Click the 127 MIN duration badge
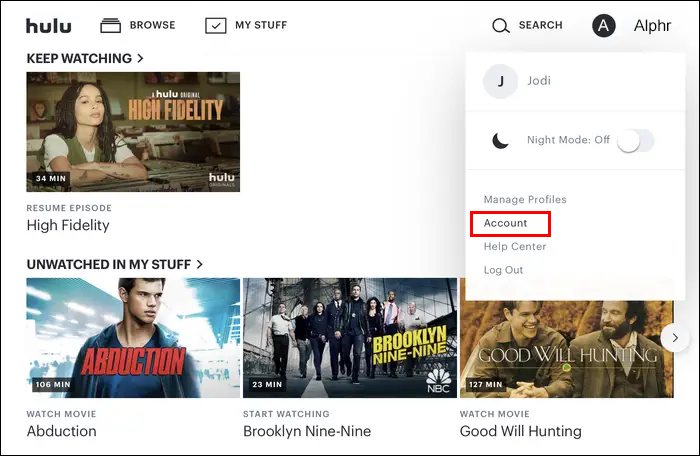 (486, 385)
